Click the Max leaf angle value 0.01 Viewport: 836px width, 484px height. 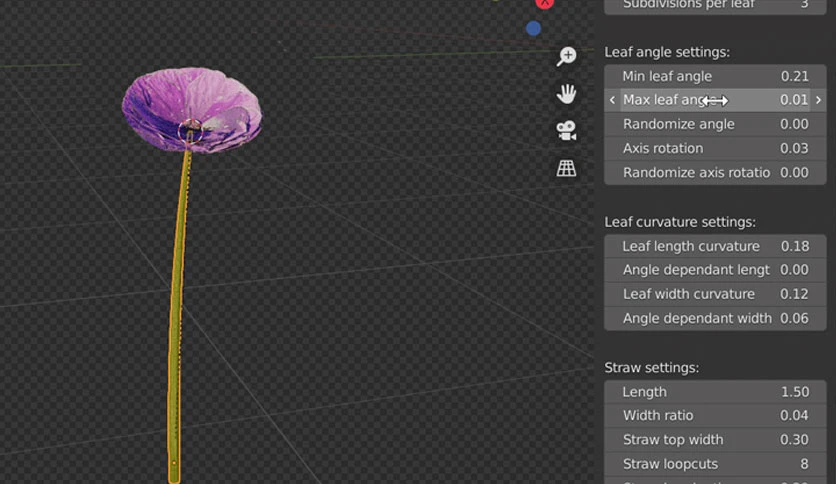tap(794, 100)
